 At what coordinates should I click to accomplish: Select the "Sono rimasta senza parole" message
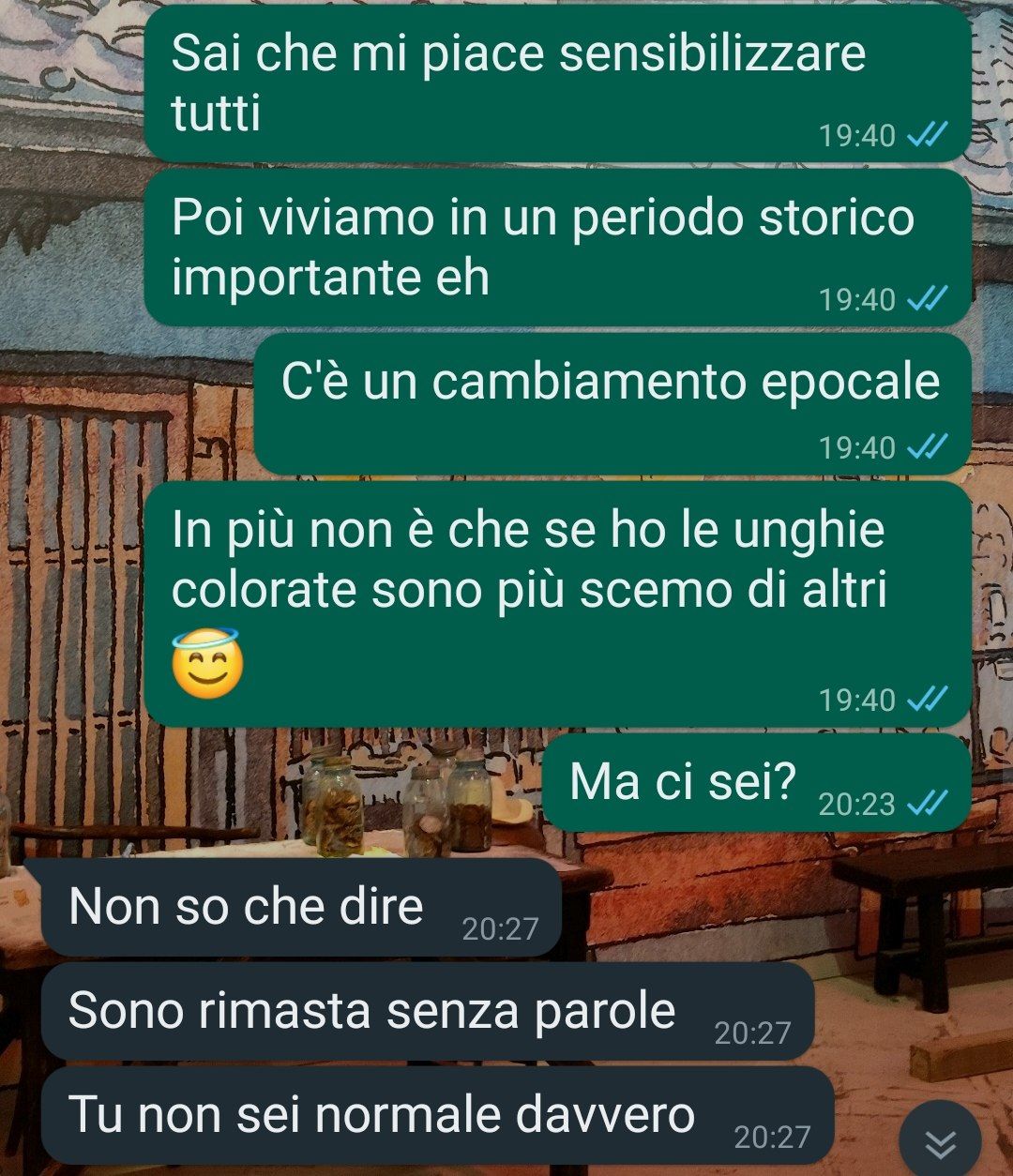[x=428, y=1011]
